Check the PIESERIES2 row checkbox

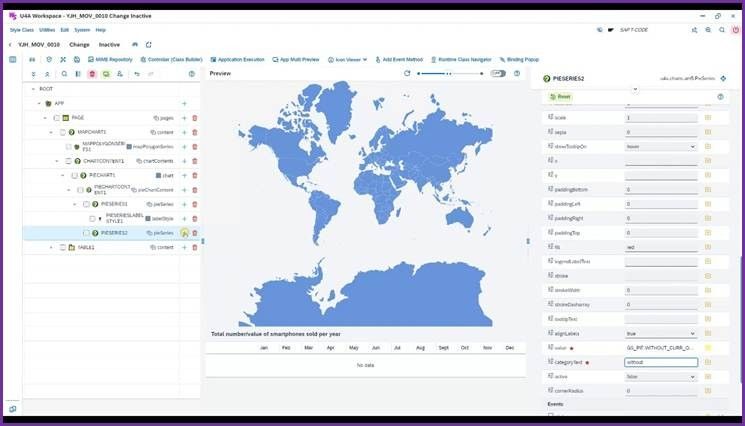coord(86,233)
